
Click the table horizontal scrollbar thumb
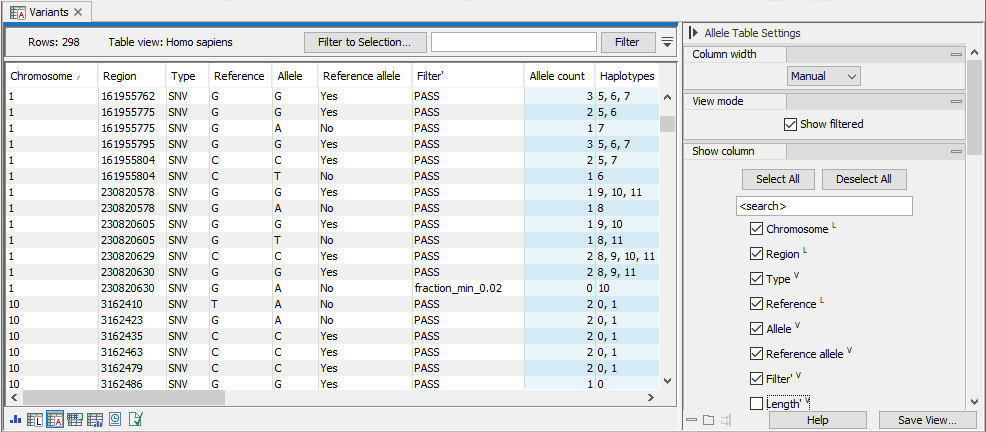coord(124,397)
